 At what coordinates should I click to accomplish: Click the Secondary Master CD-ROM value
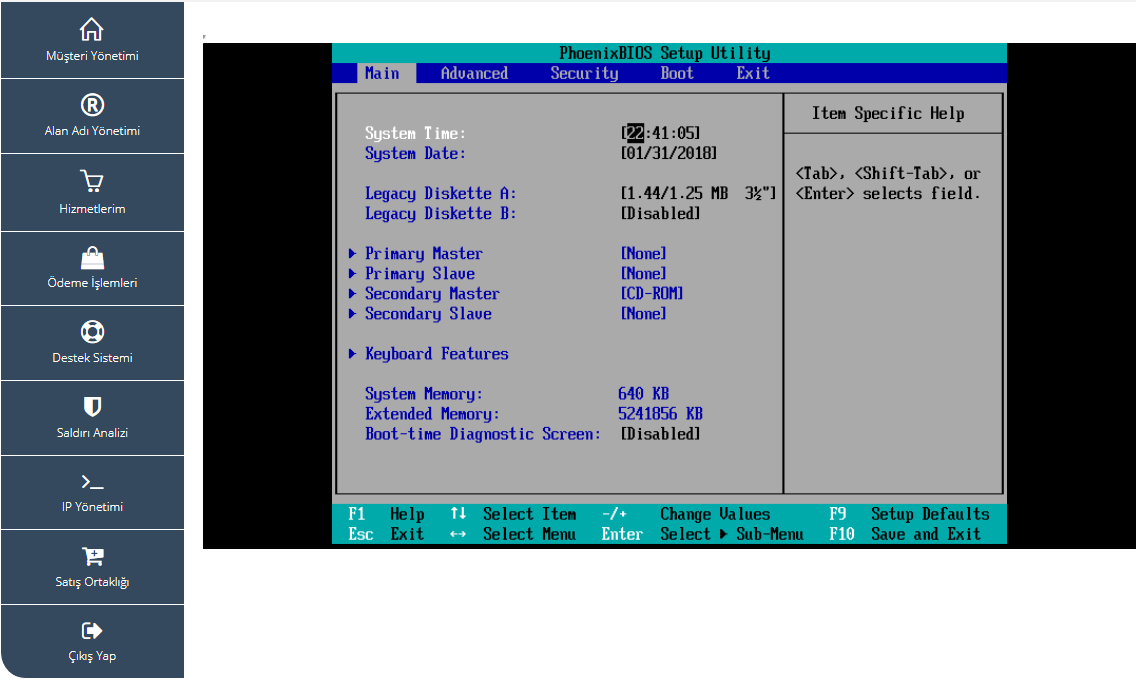[651, 293]
